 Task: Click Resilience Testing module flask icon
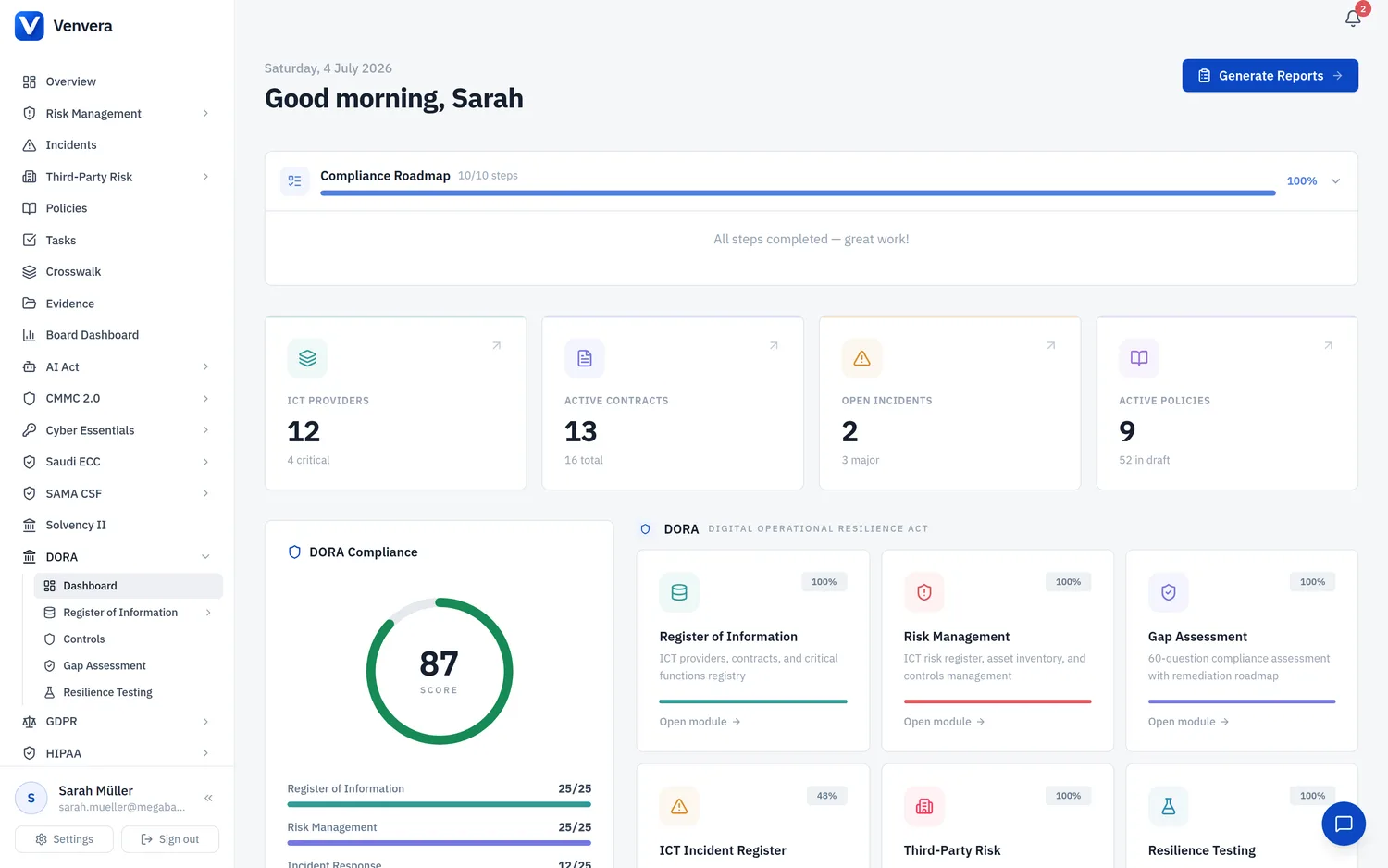point(1168,806)
